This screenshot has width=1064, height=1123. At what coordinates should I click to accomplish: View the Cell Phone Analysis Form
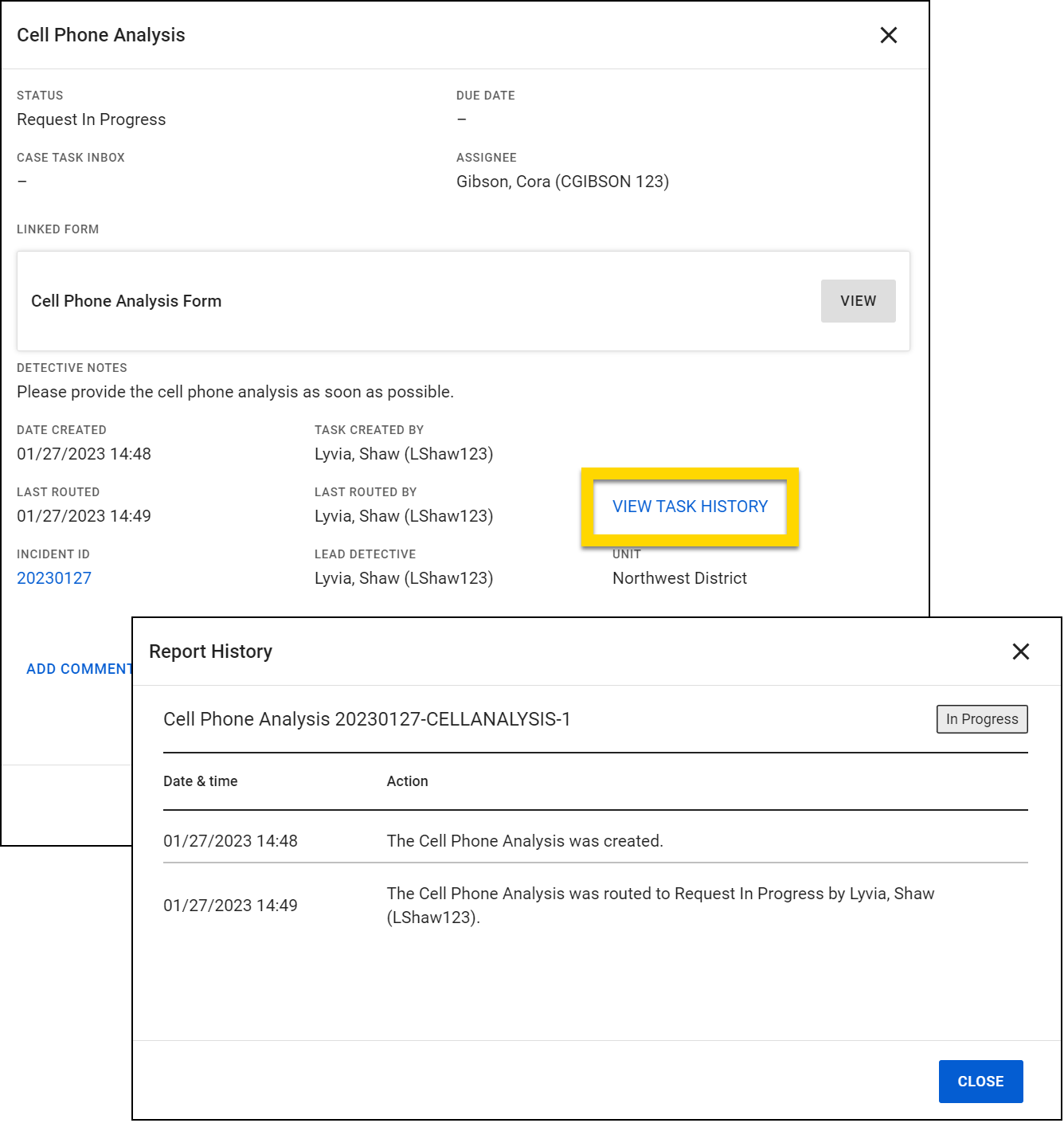pos(858,301)
